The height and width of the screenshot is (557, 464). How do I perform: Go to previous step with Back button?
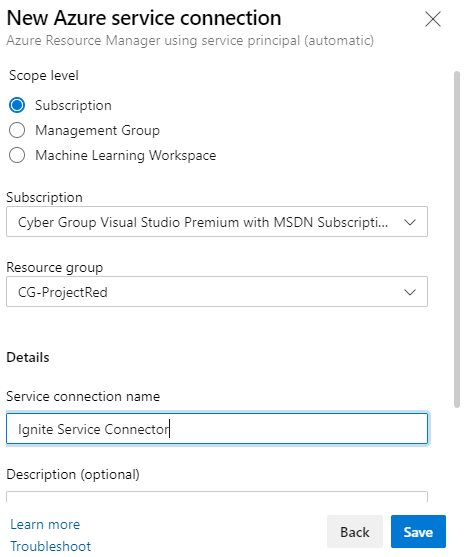click(x=355, y=532)
